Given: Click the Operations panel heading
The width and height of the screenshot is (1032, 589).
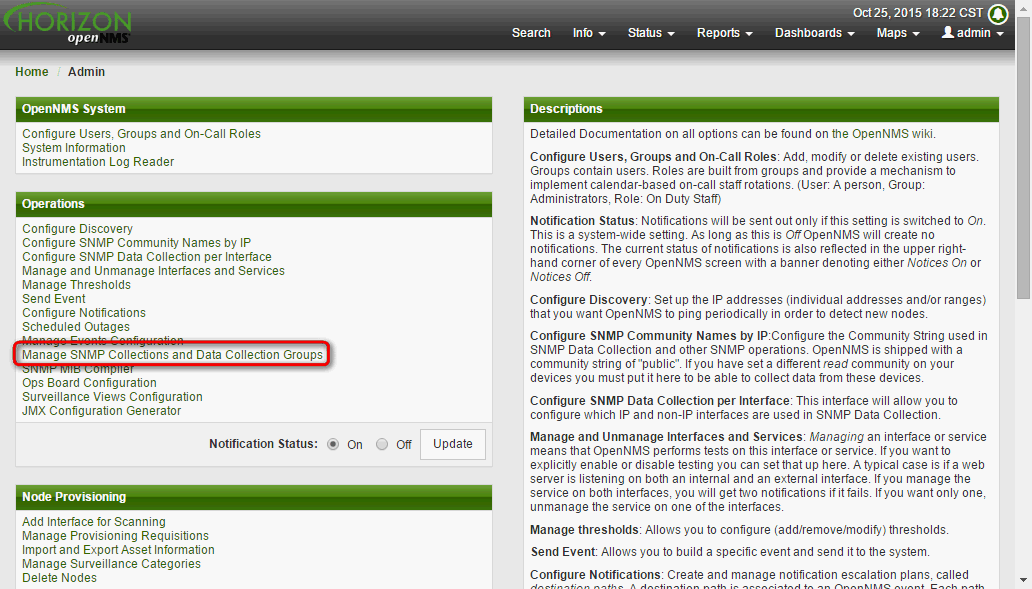Looking at the screenshot, I should 254,204.
